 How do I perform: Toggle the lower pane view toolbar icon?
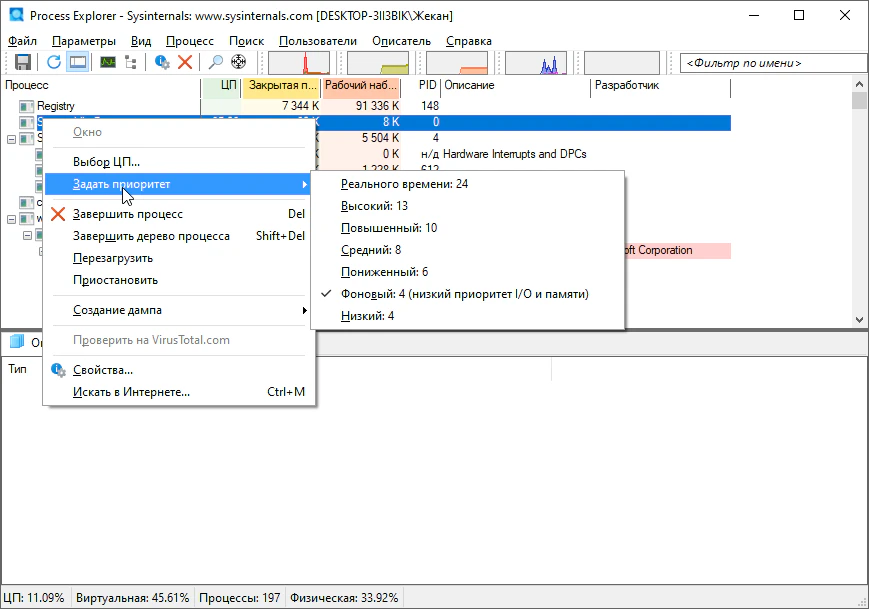[78, 62]
